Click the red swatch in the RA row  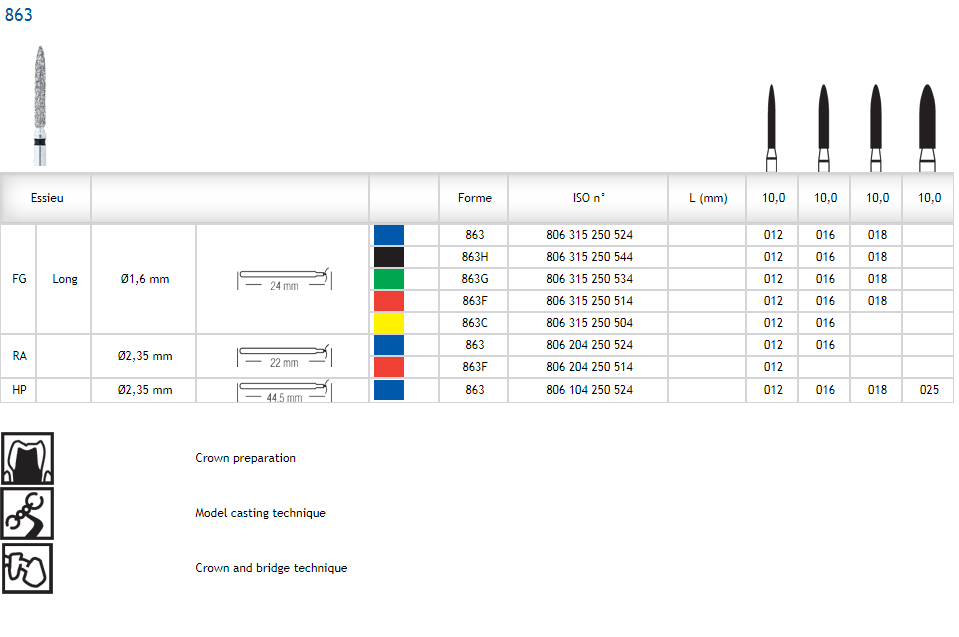388,367
